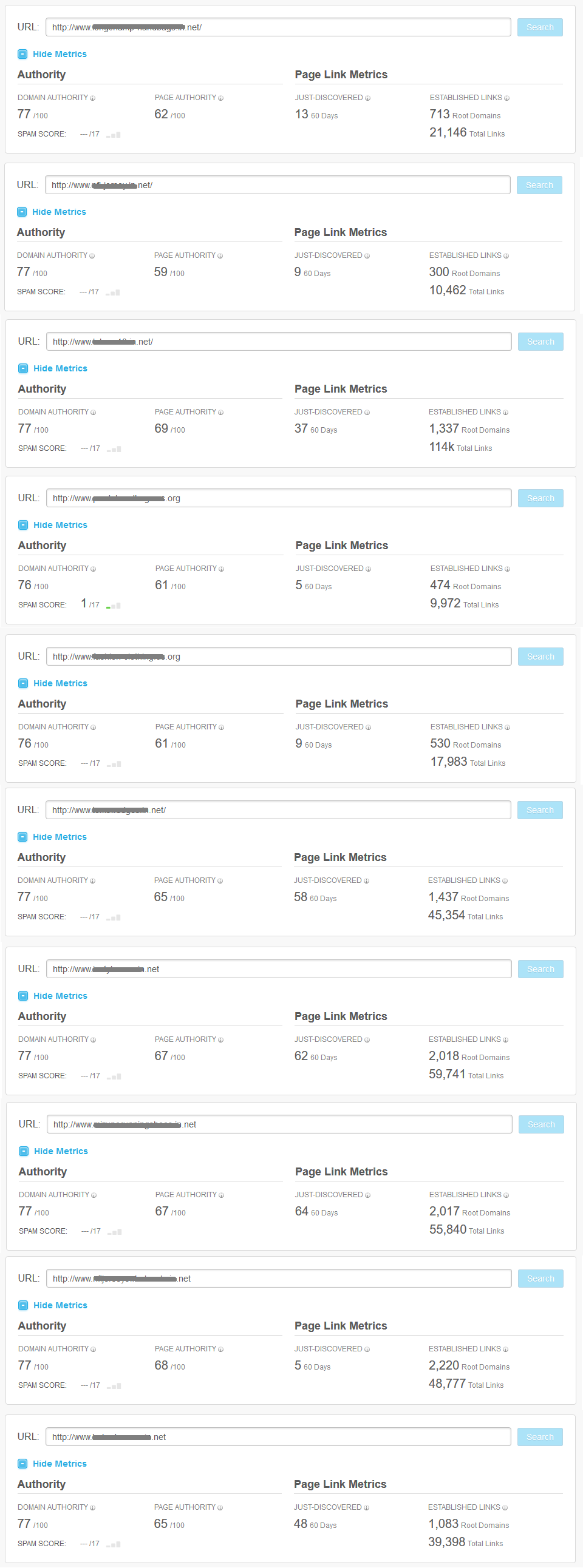
Task: Click Domain Authority info icon above the 713 Root Domains panel
Action: point(92,99)
